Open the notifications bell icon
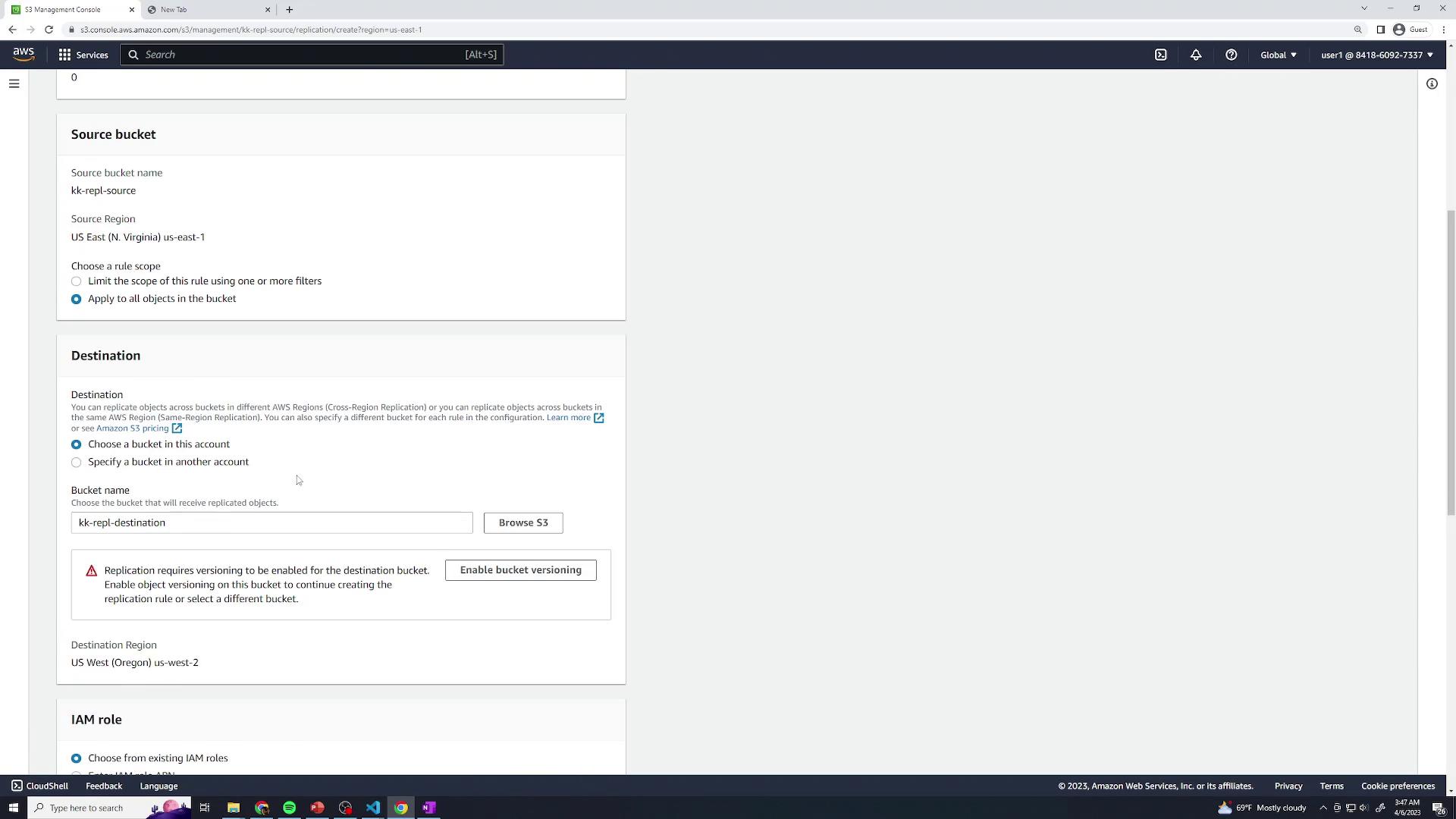 (x=1196, y=55)
